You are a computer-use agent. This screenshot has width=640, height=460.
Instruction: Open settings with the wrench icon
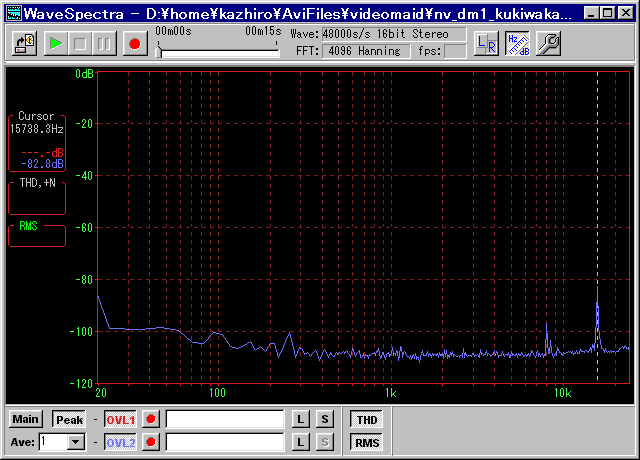pos(549,43)
